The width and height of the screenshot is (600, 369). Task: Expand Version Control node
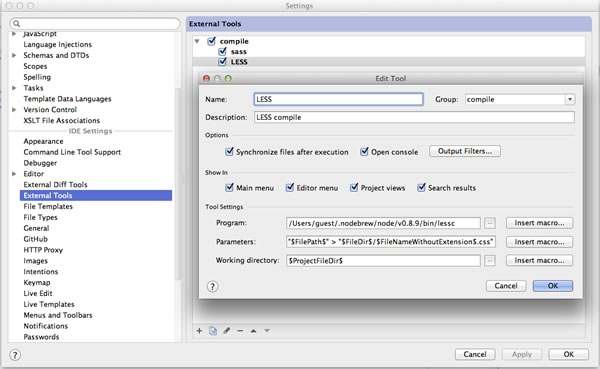point(14,110)
